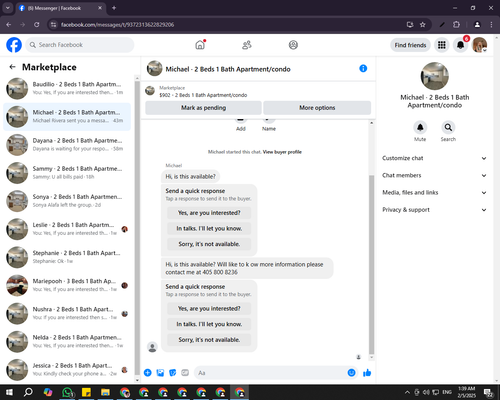Viewport: 500px width, 400px height.
Task: Open the account profile picture menu
Action: coord(480,45)
